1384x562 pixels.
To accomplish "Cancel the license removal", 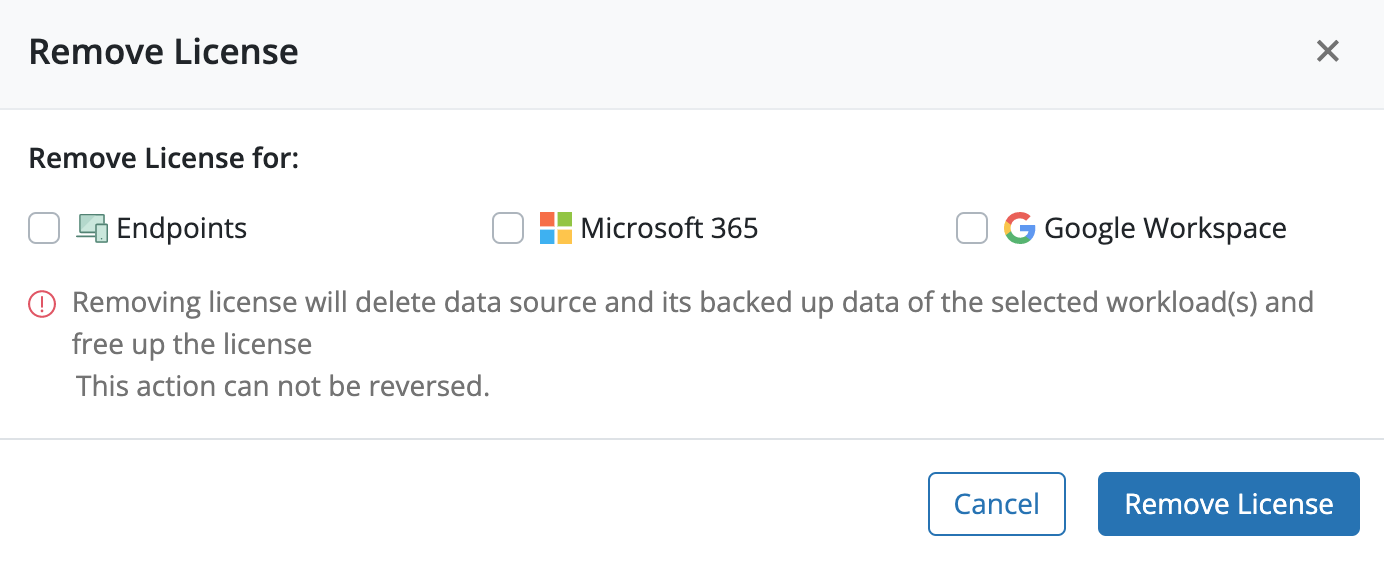I will [997, 504].
